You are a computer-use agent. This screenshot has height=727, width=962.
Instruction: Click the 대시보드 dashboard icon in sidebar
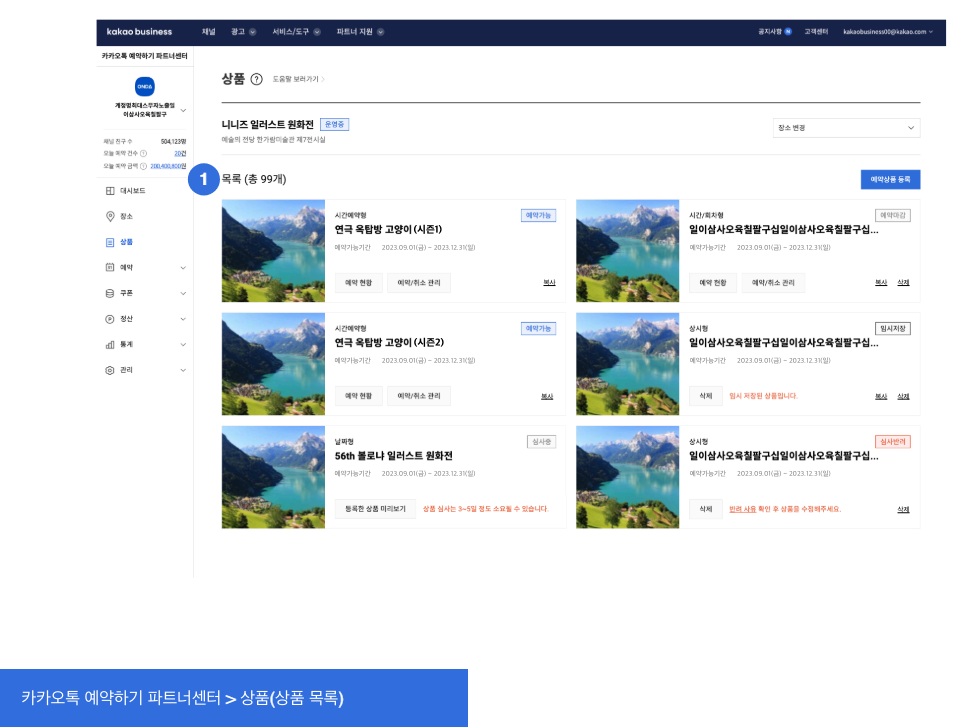click(x=110, y=190)
